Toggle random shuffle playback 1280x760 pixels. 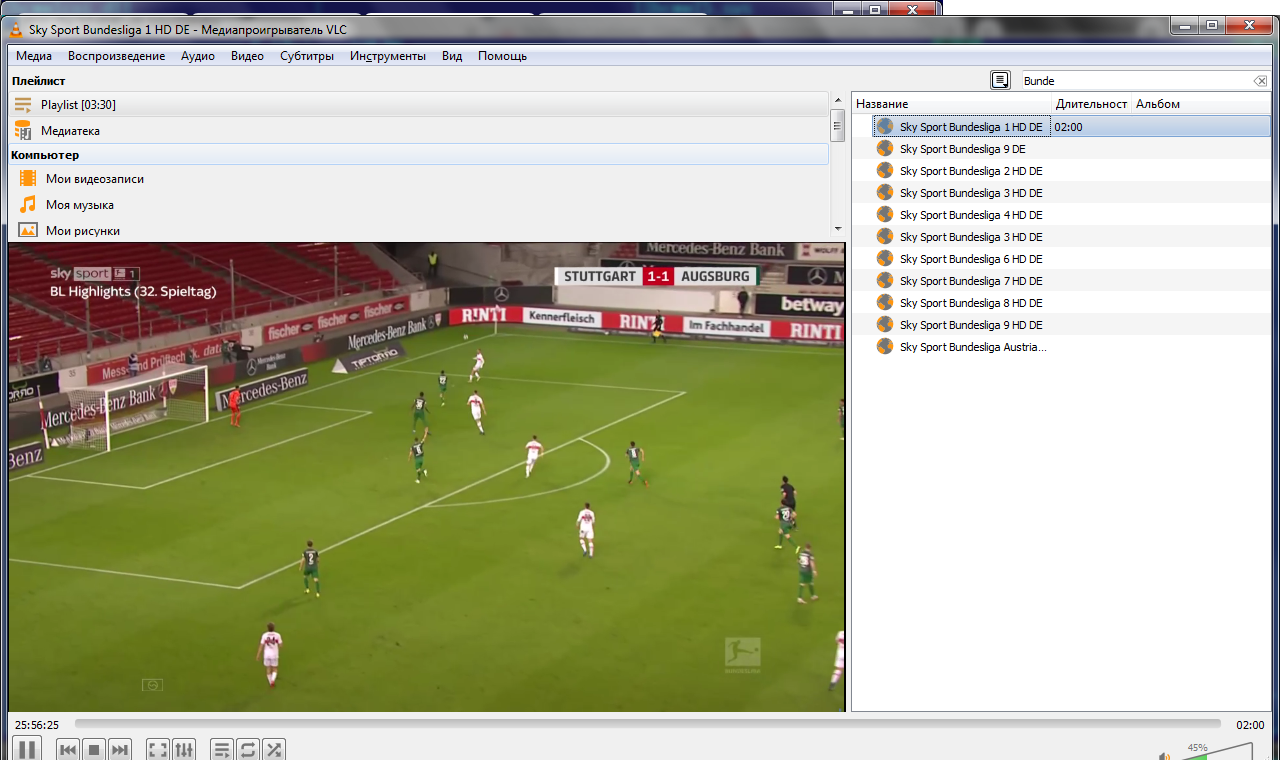point(274,749)
